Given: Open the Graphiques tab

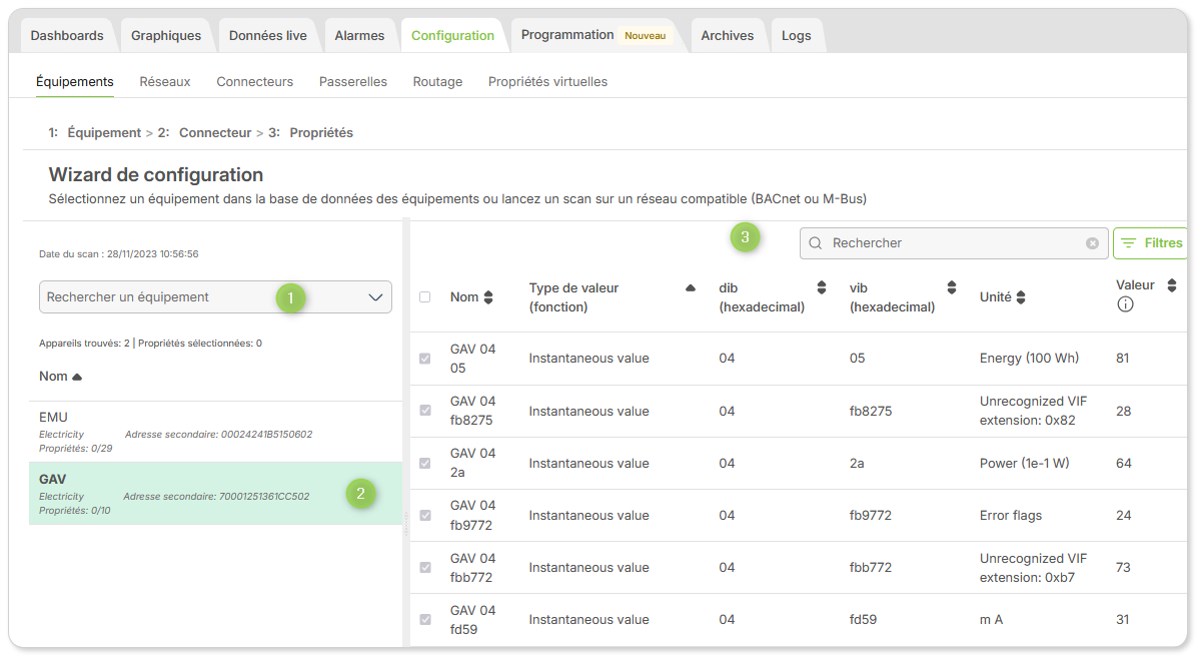Looking at the screenshot, I should click(x=166, y=35).
